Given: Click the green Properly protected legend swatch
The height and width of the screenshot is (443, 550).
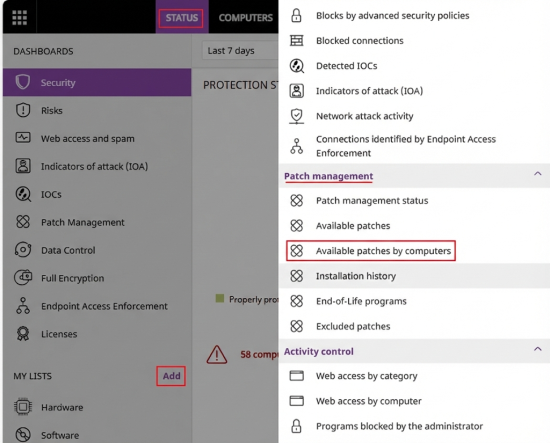Looking at the screenshot, I should coord(220,298).
